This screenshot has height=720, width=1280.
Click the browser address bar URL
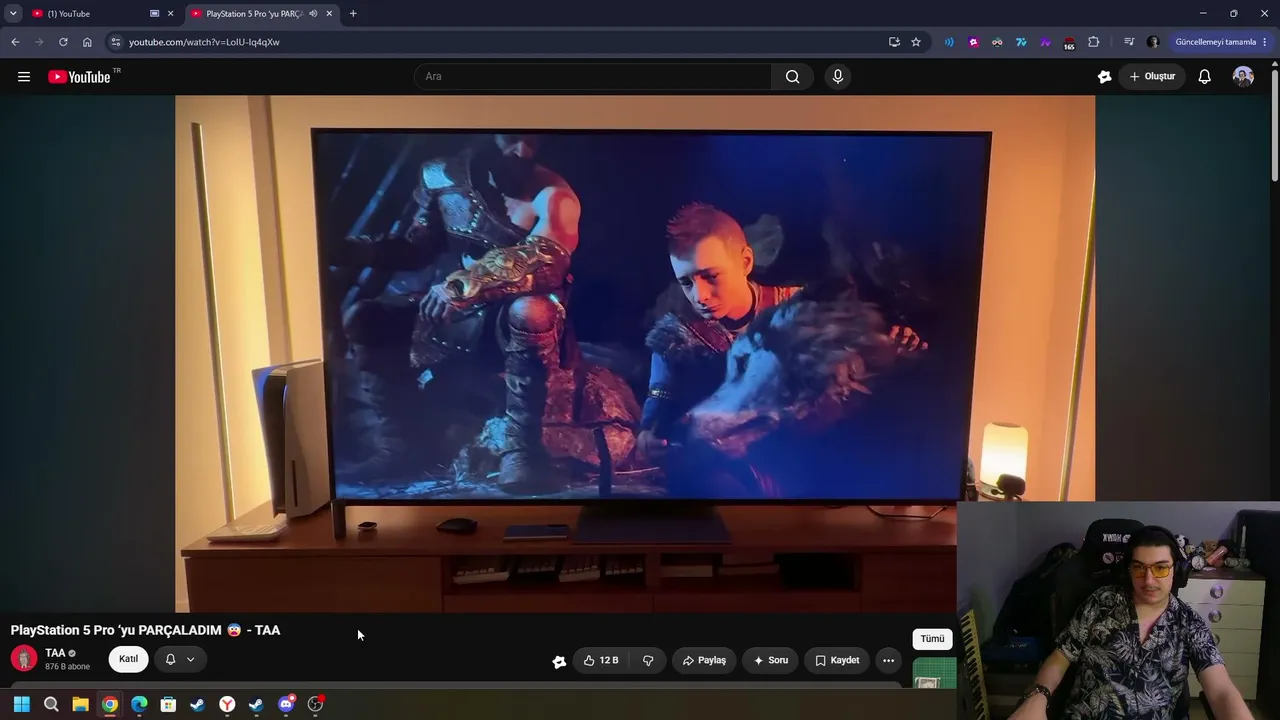(204, 42)
